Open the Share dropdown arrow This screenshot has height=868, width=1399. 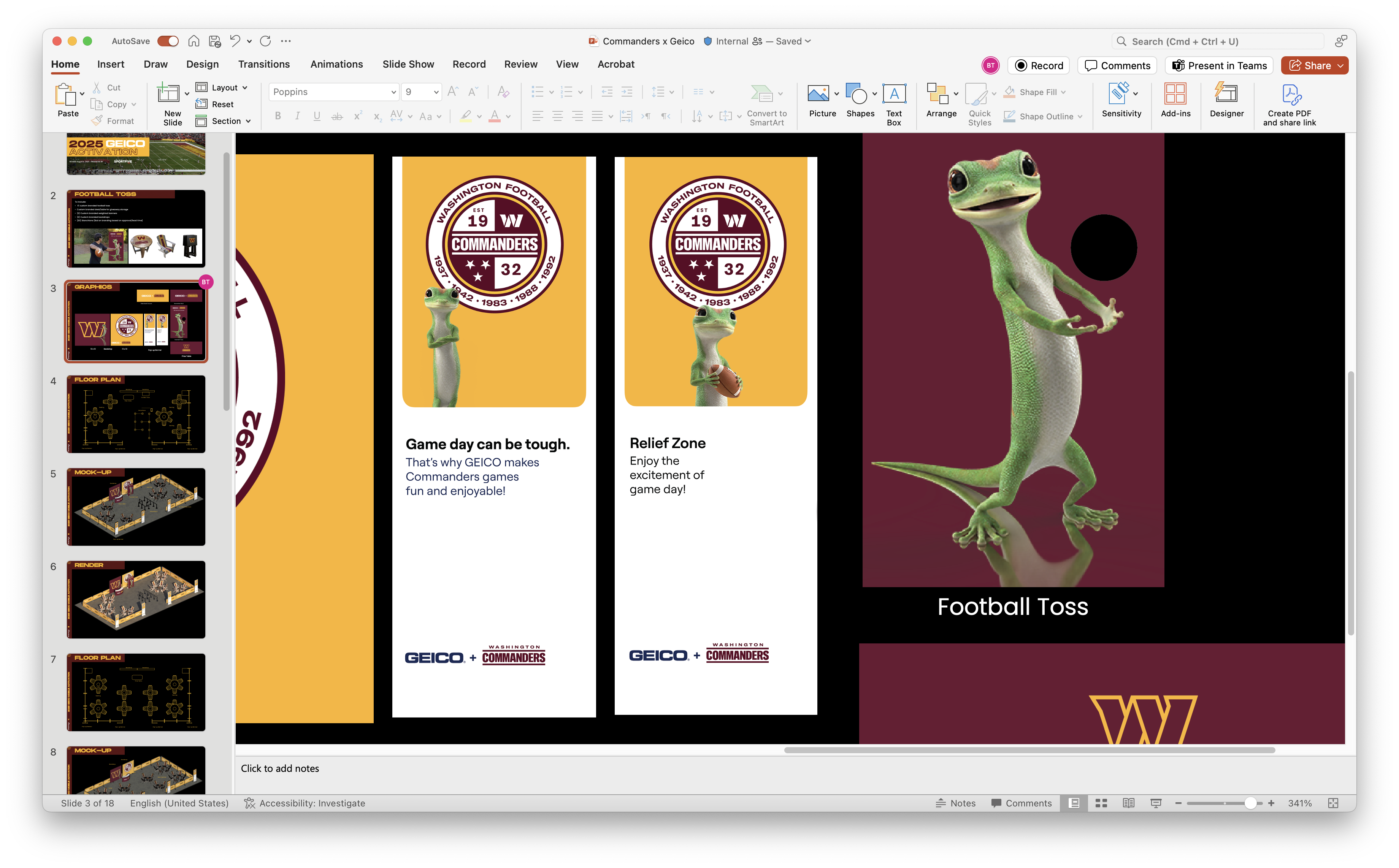[x=1340, y=65]
